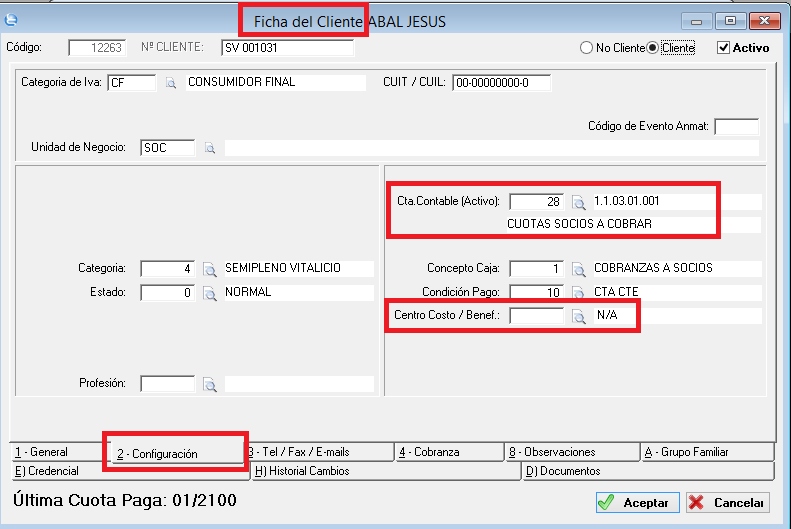Click the Condición Pago lookup icon

(x=578, y=292)
